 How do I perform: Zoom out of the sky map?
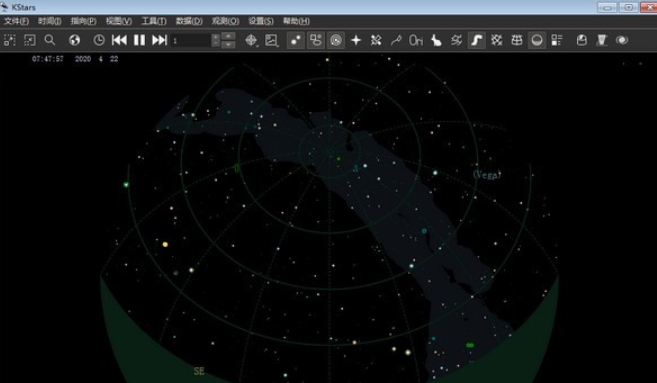(x=30, y=40)
